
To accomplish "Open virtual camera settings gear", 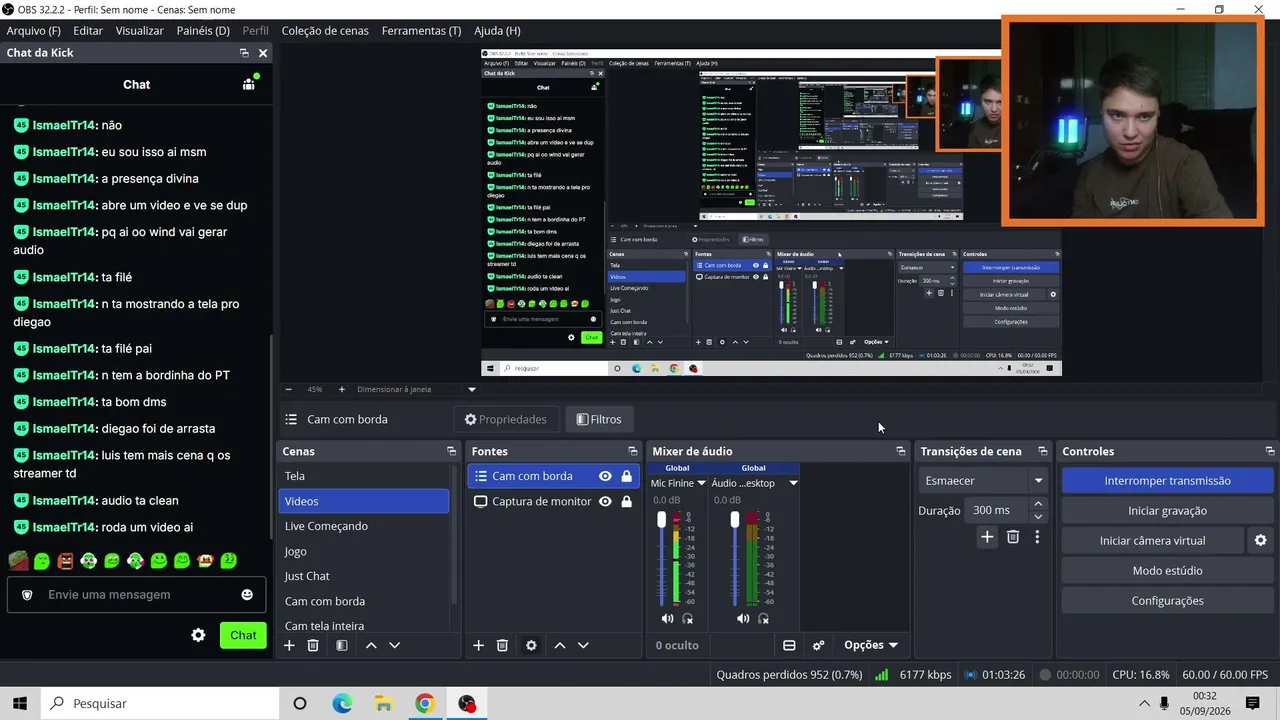I will click(1260, 540).
